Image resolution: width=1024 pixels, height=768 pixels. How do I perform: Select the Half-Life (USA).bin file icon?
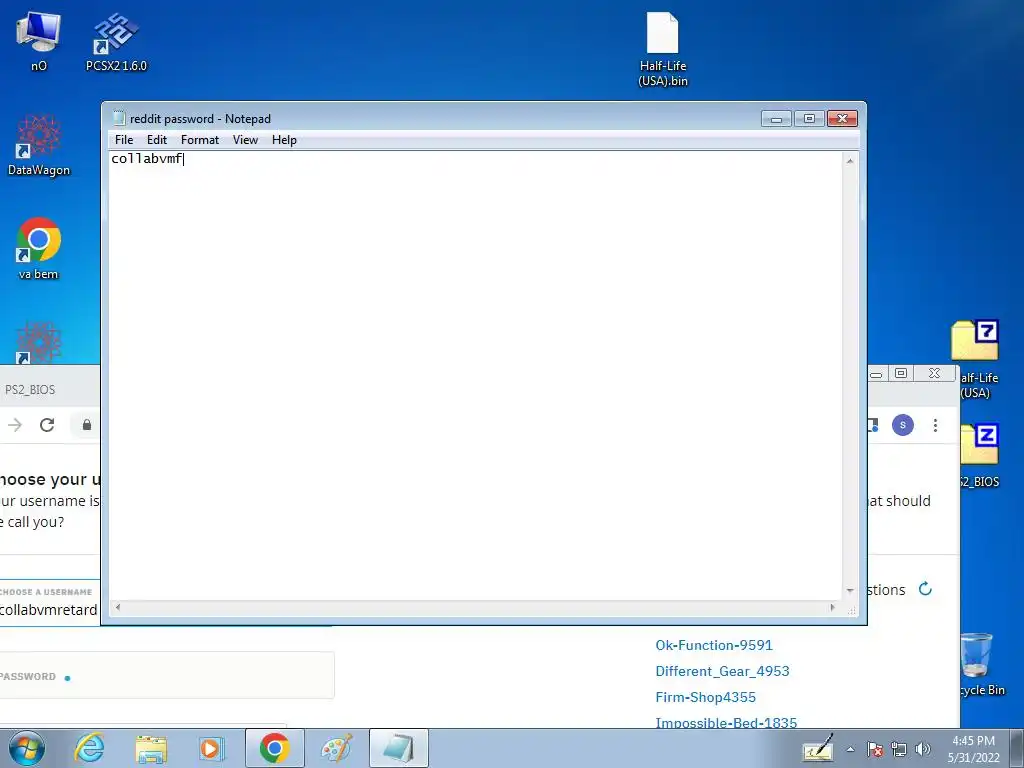[662, 49]
